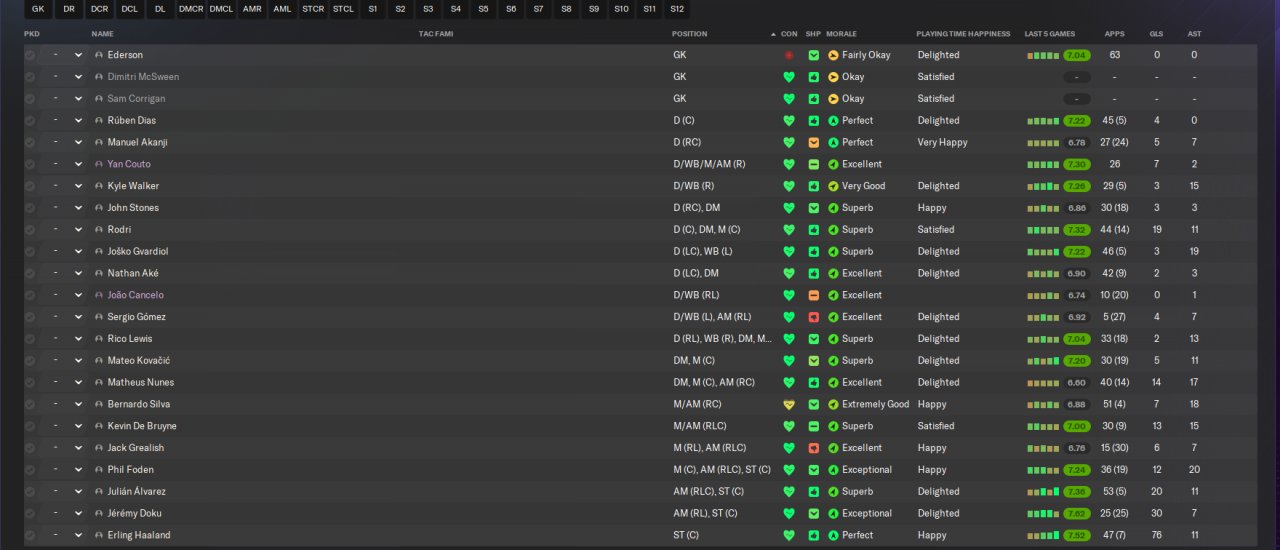Click Rúben Dias's last 5 games form bar

coord(1043,121)
